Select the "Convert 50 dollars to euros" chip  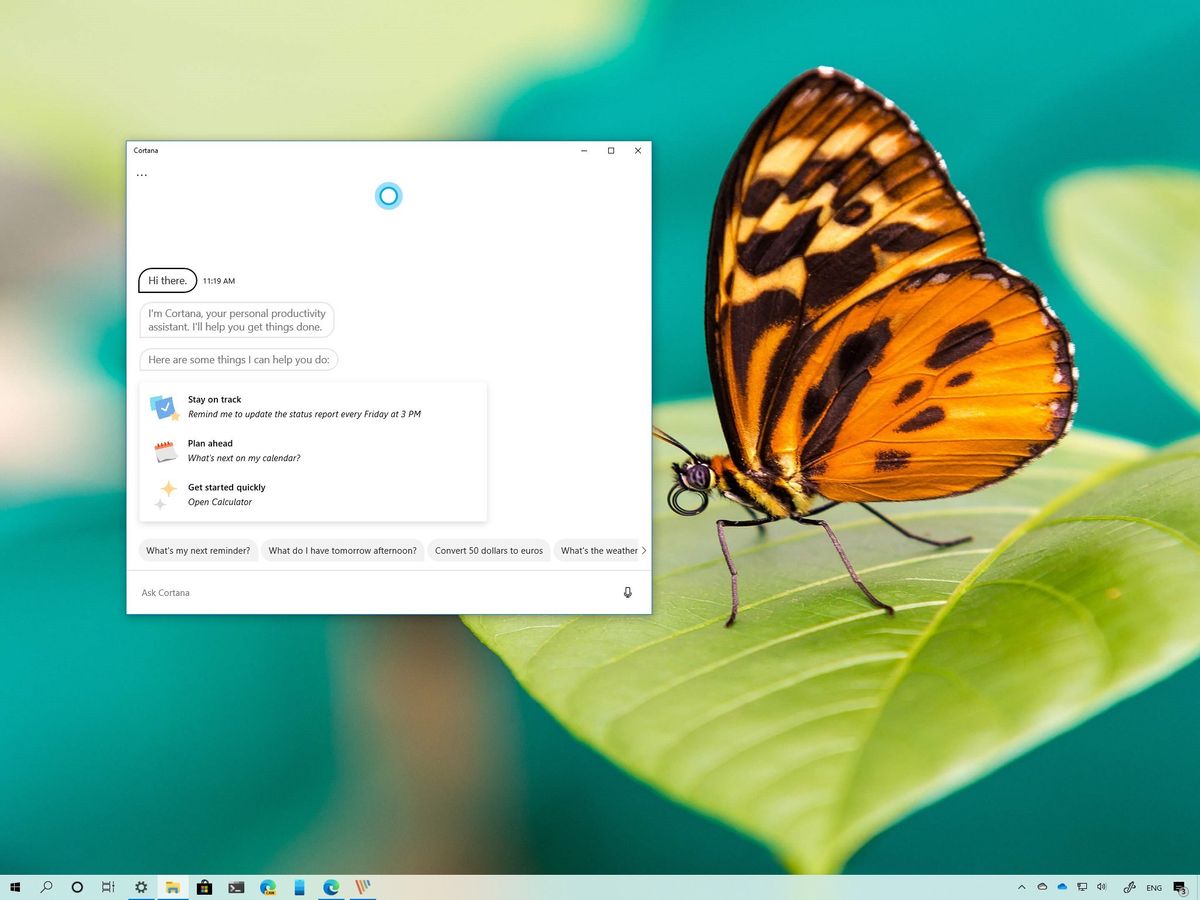point(489,550)
